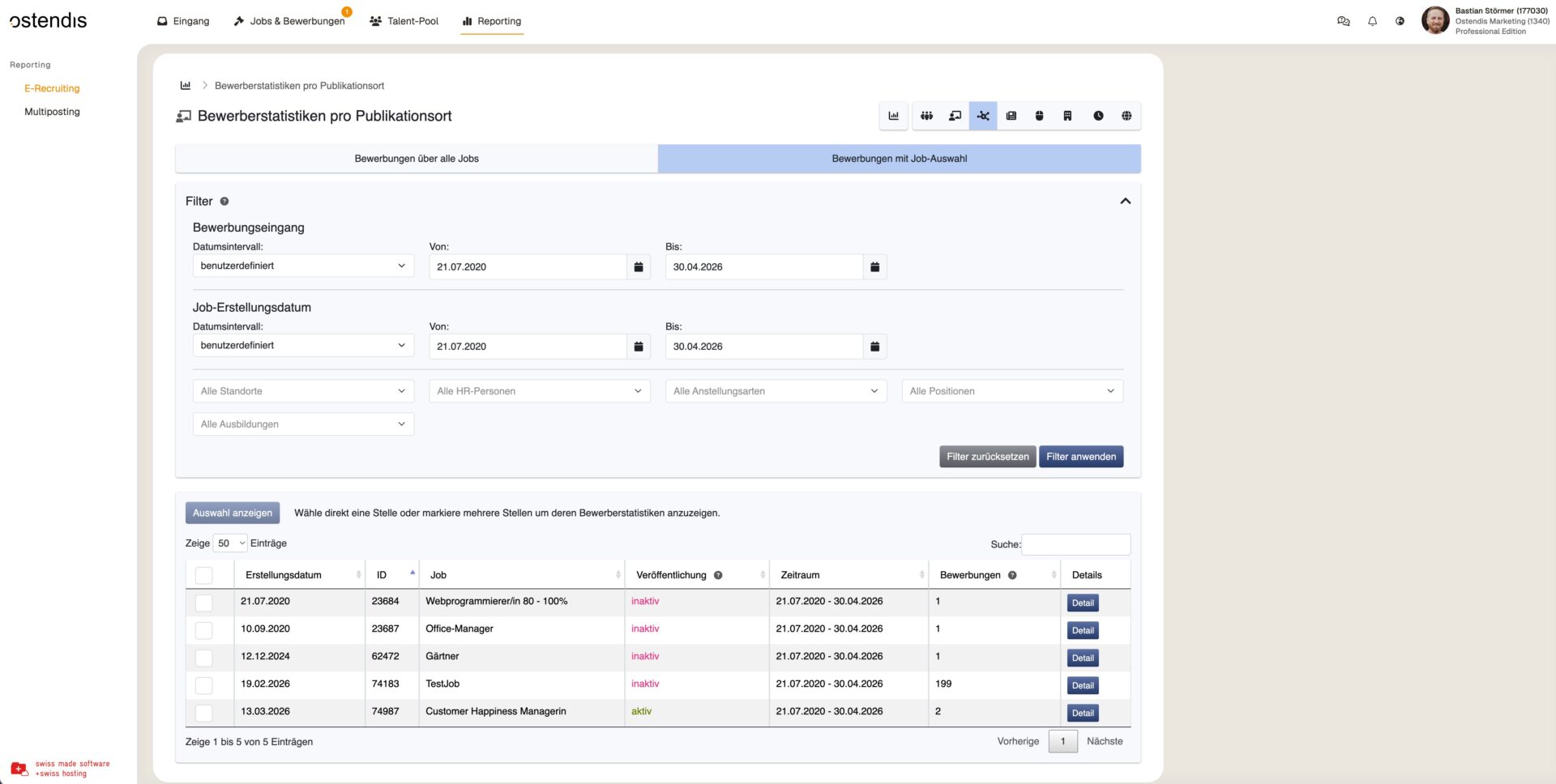Open calendar picker for Bewerbungseingang Von date
This screenshot has width=1556, height=784.
pyautogui.click(x=639, y=266)
